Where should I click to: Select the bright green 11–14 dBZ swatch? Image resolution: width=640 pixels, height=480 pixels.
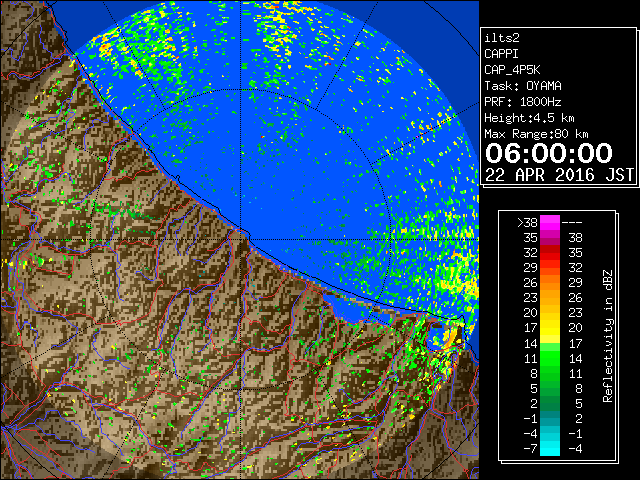pos(550,358)
